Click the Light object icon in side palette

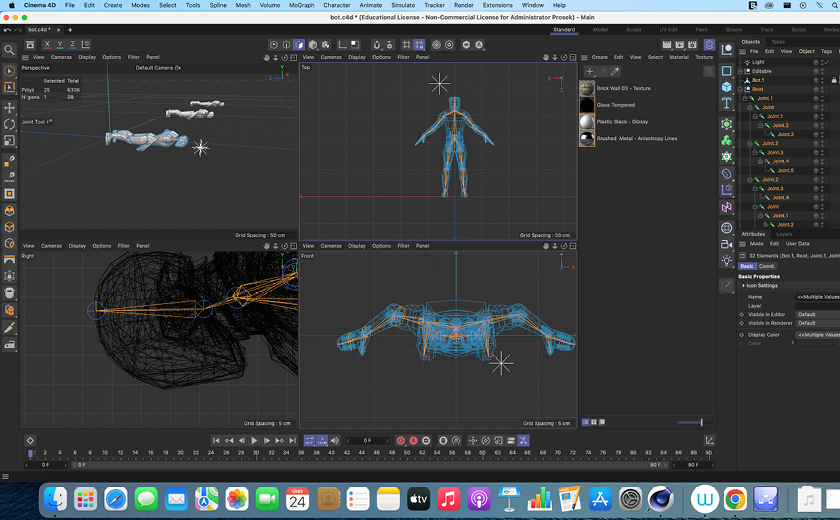pyautogui.click(x=727, y=262)
